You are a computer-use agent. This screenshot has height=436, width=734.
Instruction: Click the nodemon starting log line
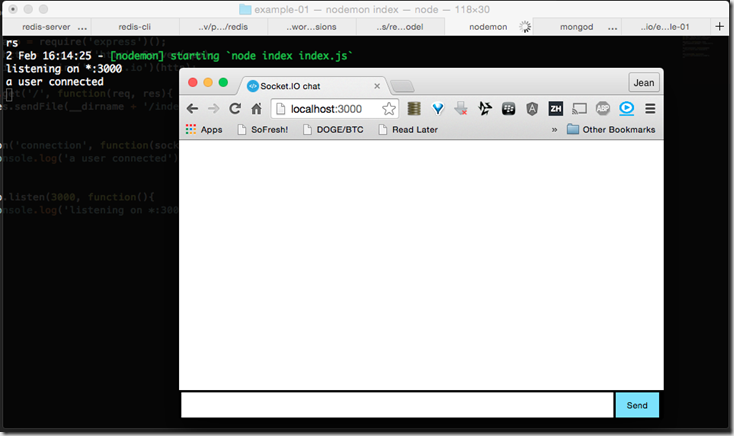pos(179,56)
